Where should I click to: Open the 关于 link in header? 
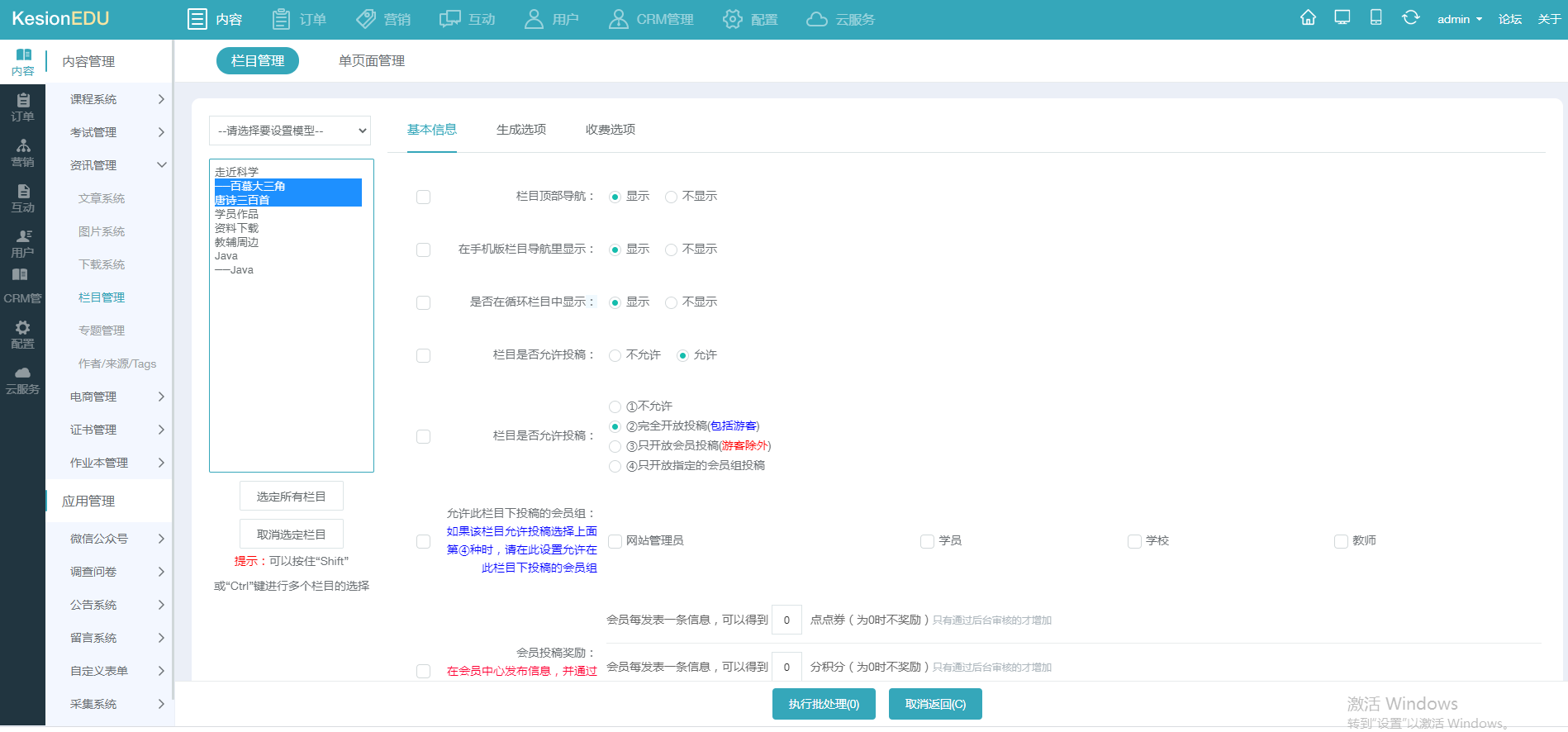coord(1549,19)
